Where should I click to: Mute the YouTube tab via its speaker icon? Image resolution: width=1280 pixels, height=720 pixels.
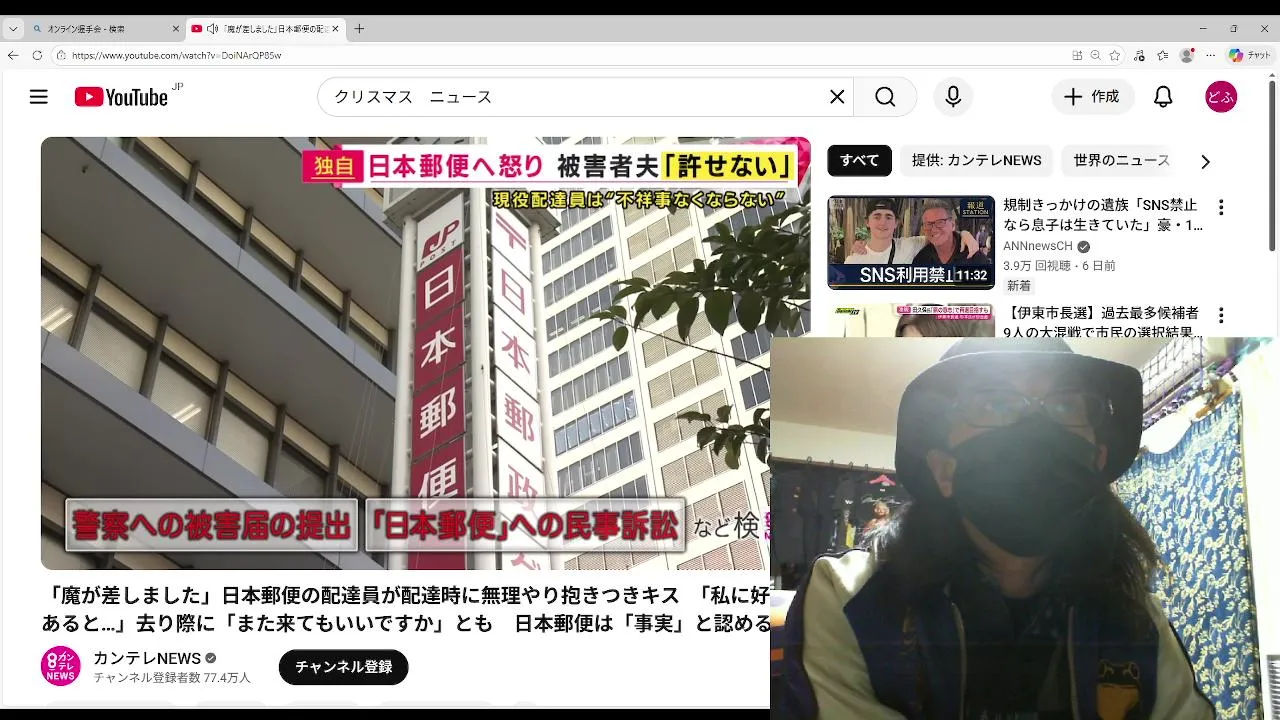click(212, 29)
